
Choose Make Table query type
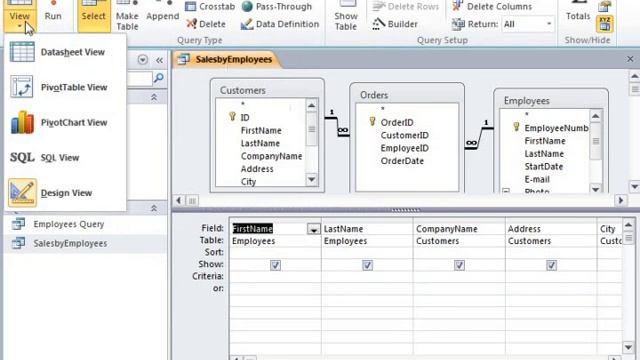coord(127,16)
